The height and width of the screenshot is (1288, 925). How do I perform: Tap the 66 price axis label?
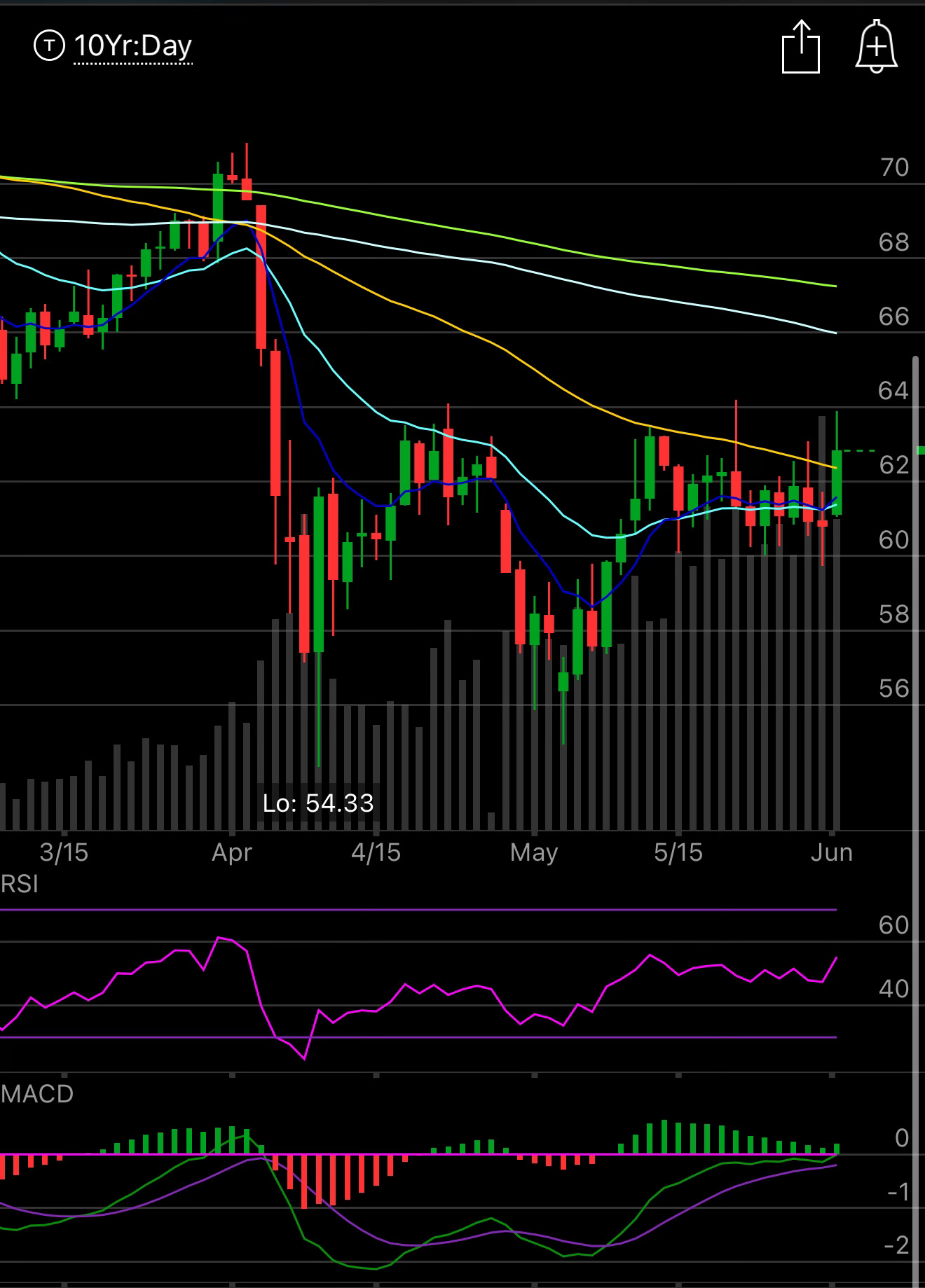point(894,317)
